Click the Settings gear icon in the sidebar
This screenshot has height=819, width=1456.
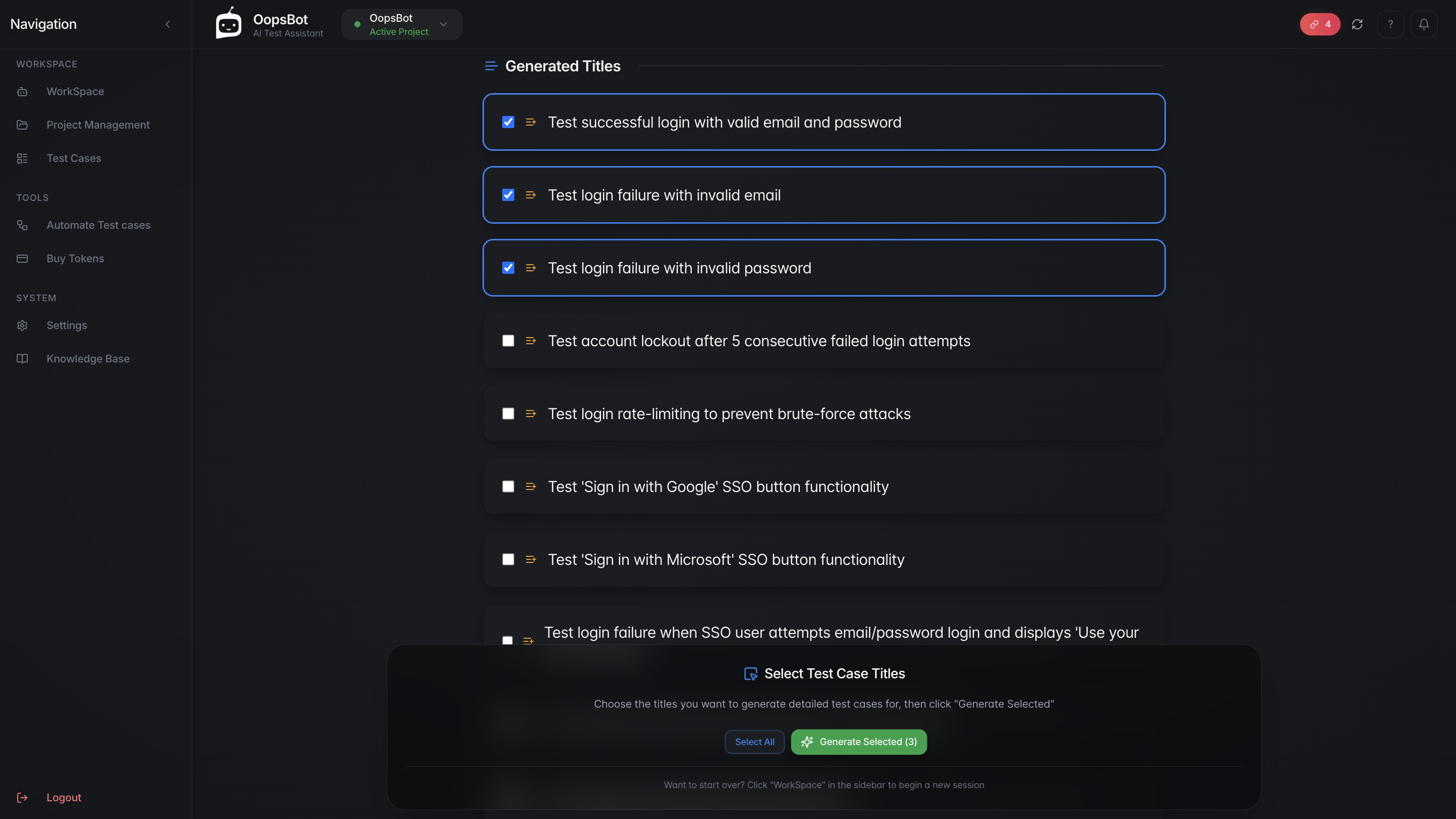coord(23,325)
